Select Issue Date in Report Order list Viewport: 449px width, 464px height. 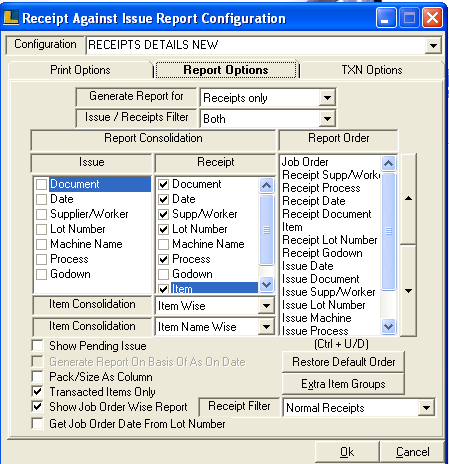pos(330,266)
